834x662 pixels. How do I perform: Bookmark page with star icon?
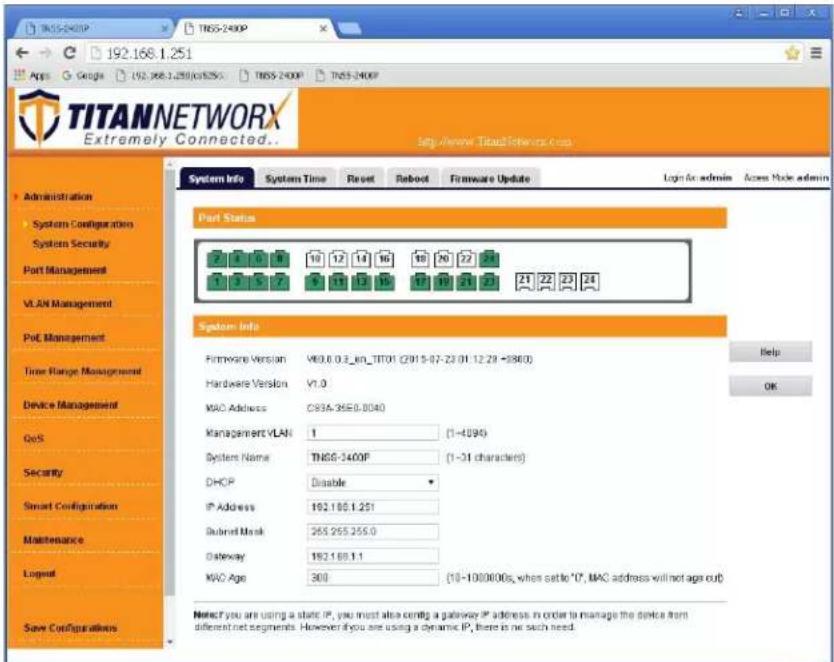[792, 53]
